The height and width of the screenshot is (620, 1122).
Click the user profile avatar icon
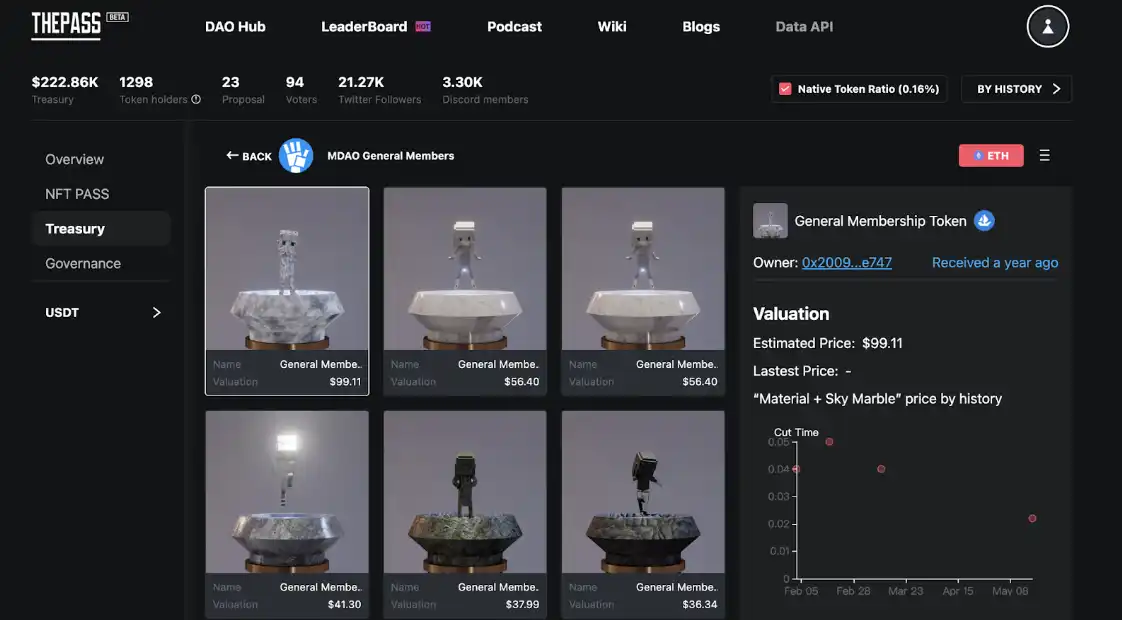(1047, 27)
